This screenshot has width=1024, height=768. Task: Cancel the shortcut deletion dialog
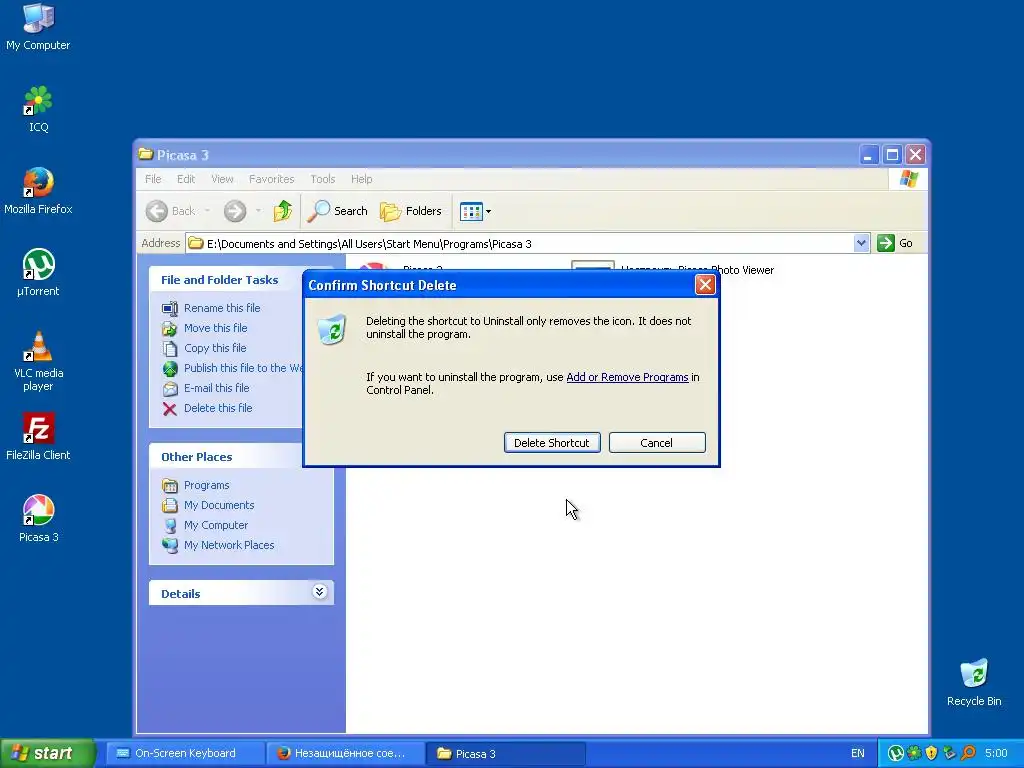pos(656,443)
